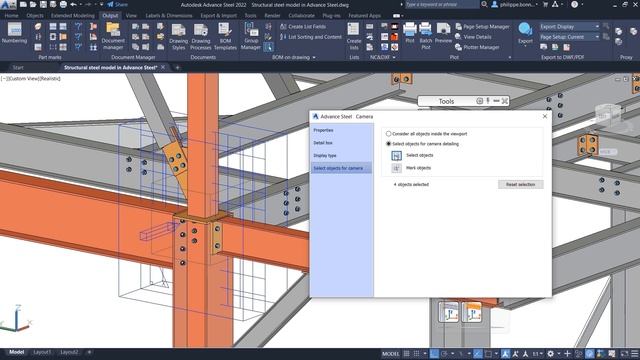
Task: Click Mark objects icon in Camera dialog
Action: (396, 168)
